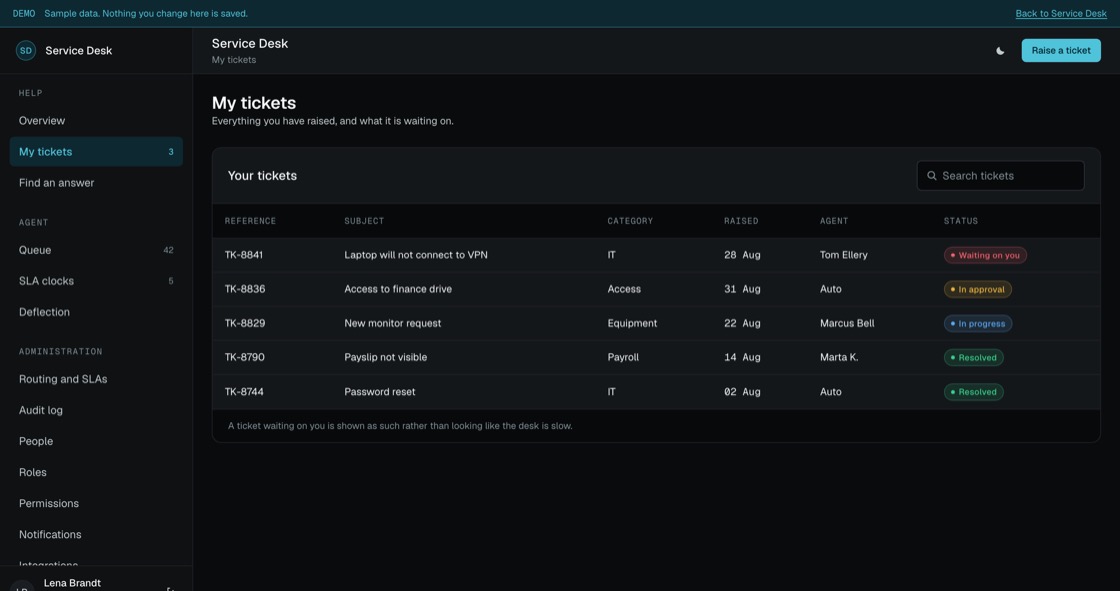Click the Agent column header
Screen dimensions: 1120x591
coord(834,221)
